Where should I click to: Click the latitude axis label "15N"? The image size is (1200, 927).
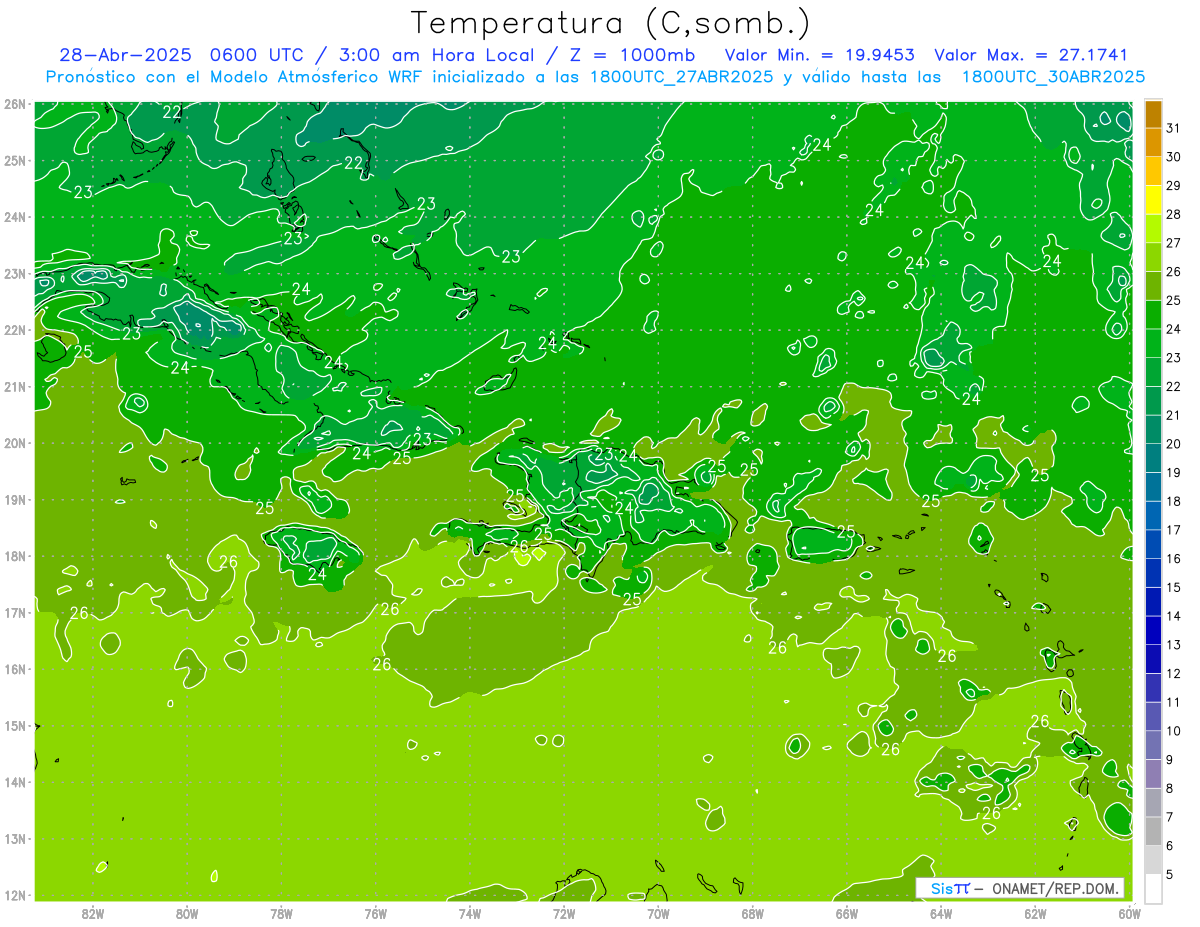(x=15, y=726)
